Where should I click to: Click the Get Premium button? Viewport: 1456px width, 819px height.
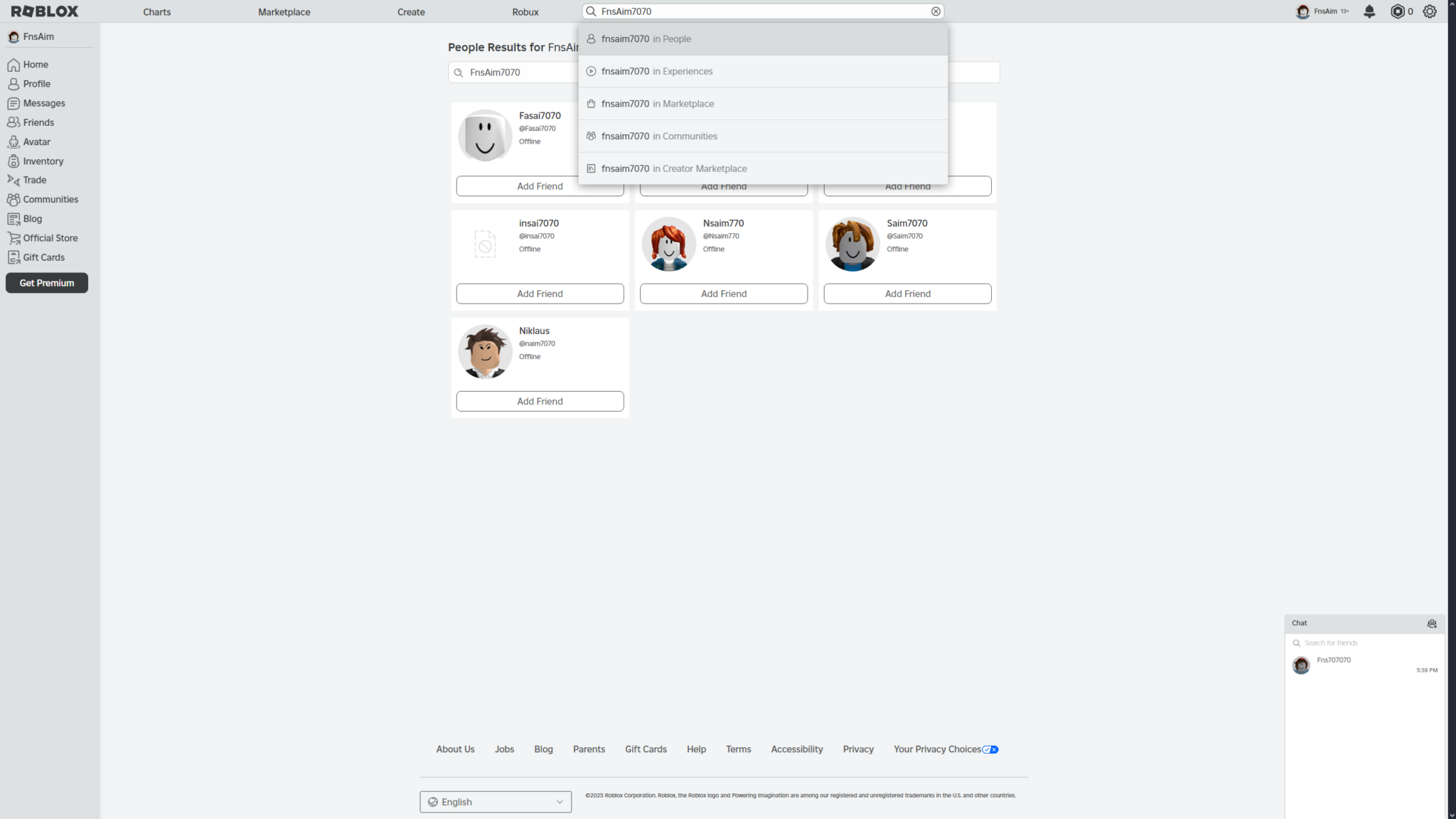(47, 283)
